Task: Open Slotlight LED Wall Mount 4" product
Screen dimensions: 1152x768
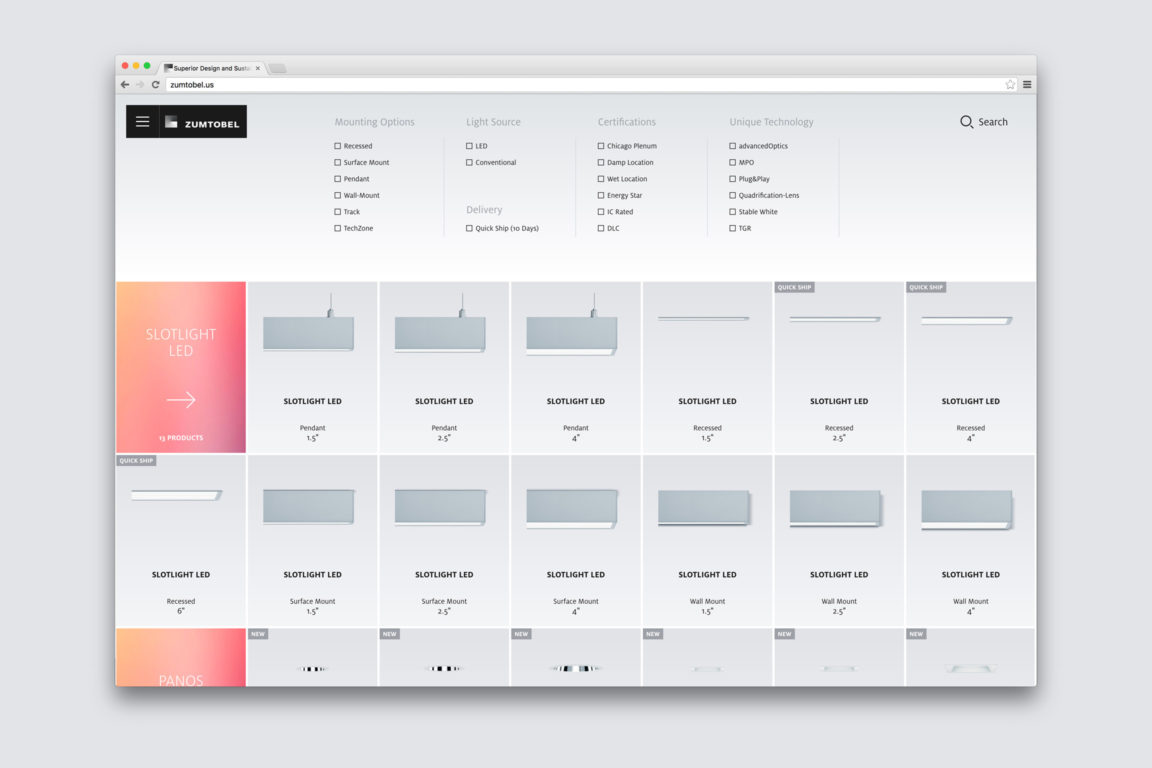Action: coord(971,540)
